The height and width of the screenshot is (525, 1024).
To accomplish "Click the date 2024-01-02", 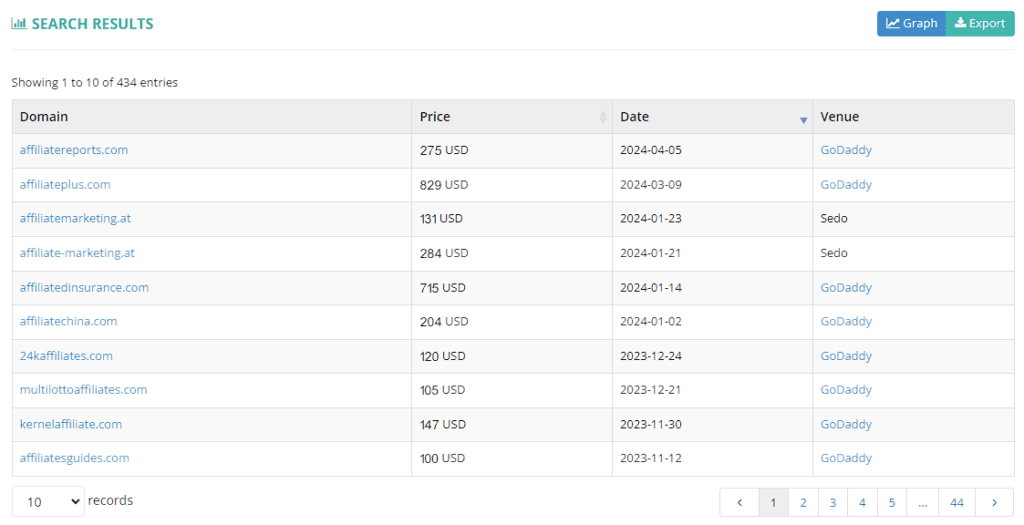I will coord(651,322).
